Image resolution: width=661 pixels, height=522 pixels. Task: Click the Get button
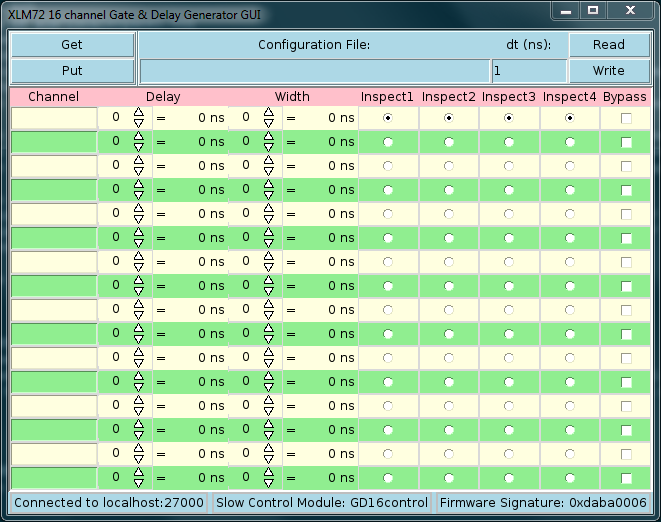(72, 45)
